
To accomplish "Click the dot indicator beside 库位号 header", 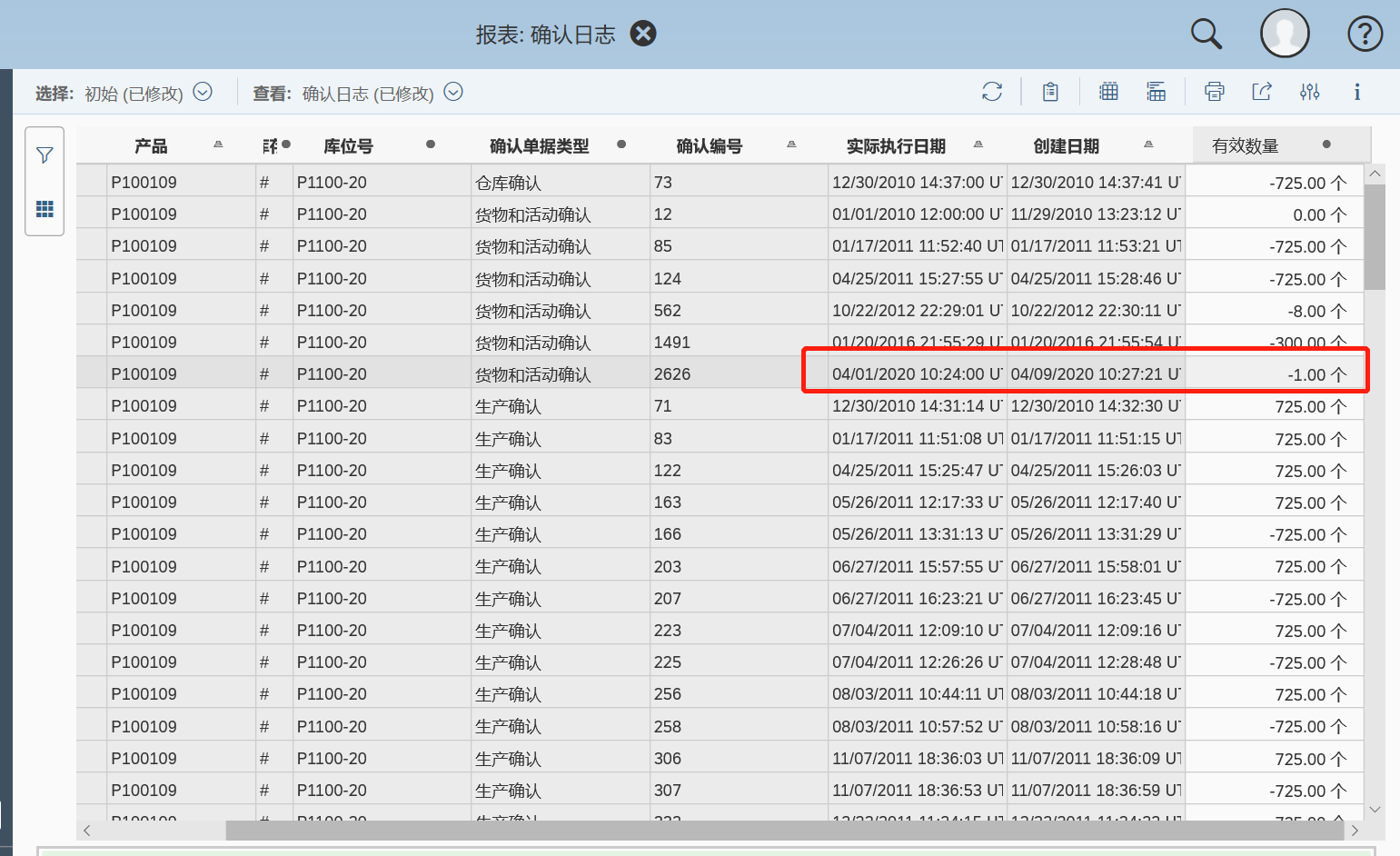I will (431, 144).
